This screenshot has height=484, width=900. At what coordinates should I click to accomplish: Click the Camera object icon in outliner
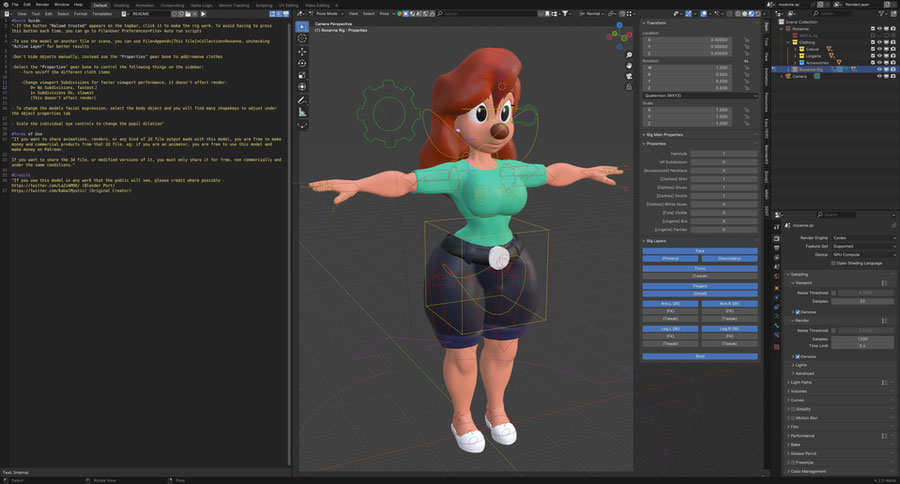789,76
